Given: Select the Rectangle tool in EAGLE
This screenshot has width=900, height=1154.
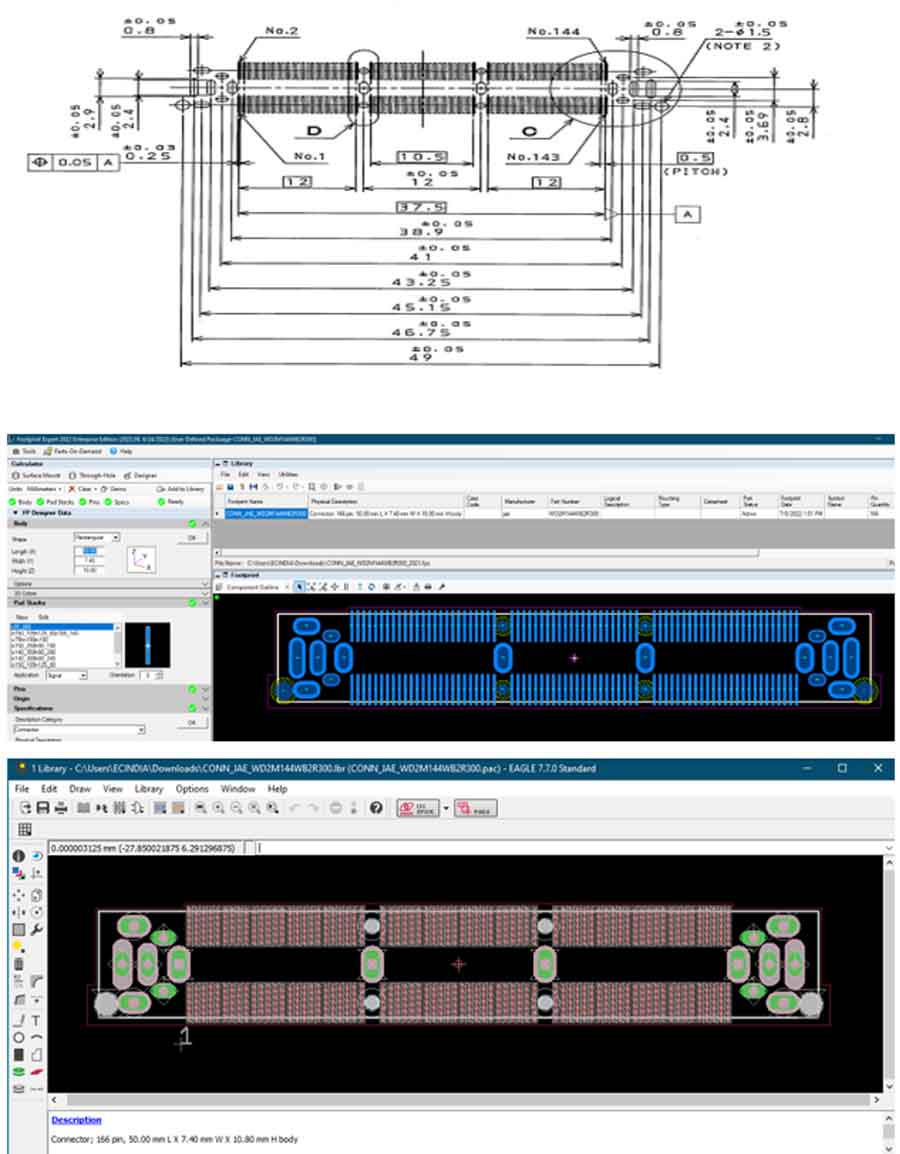Looking at the screenshot, I should coord(19,1055).
